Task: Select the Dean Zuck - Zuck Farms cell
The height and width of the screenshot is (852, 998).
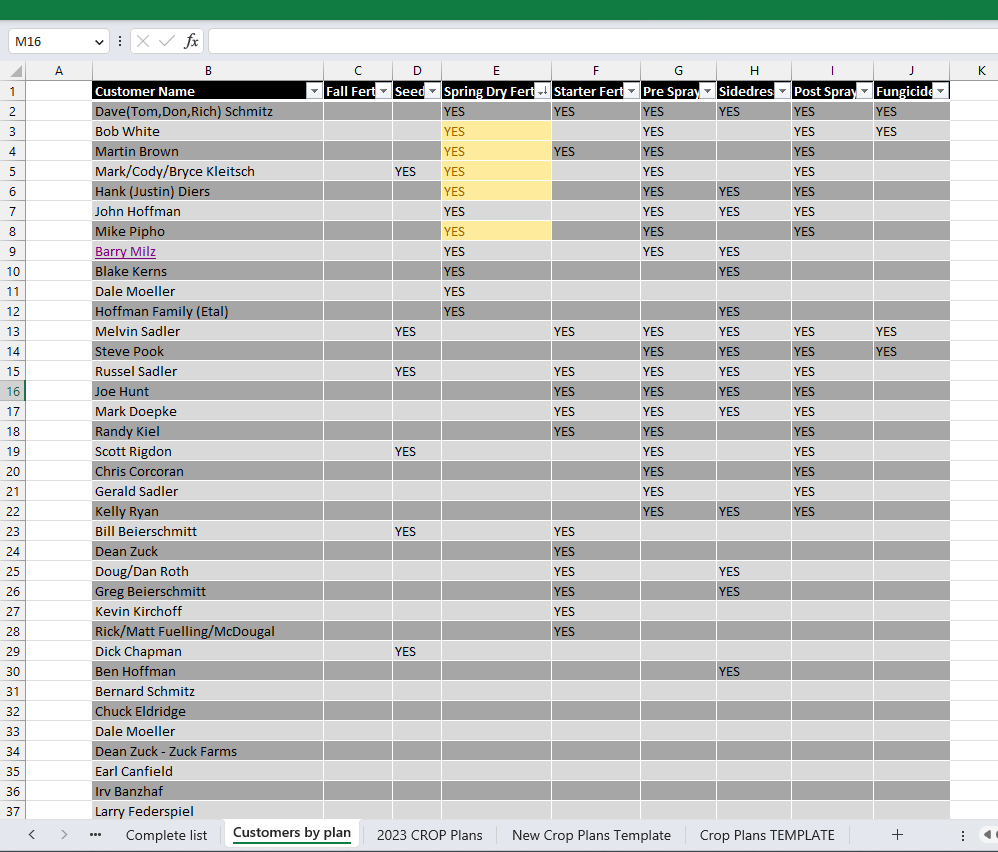Action: click(x=208, y=751)
